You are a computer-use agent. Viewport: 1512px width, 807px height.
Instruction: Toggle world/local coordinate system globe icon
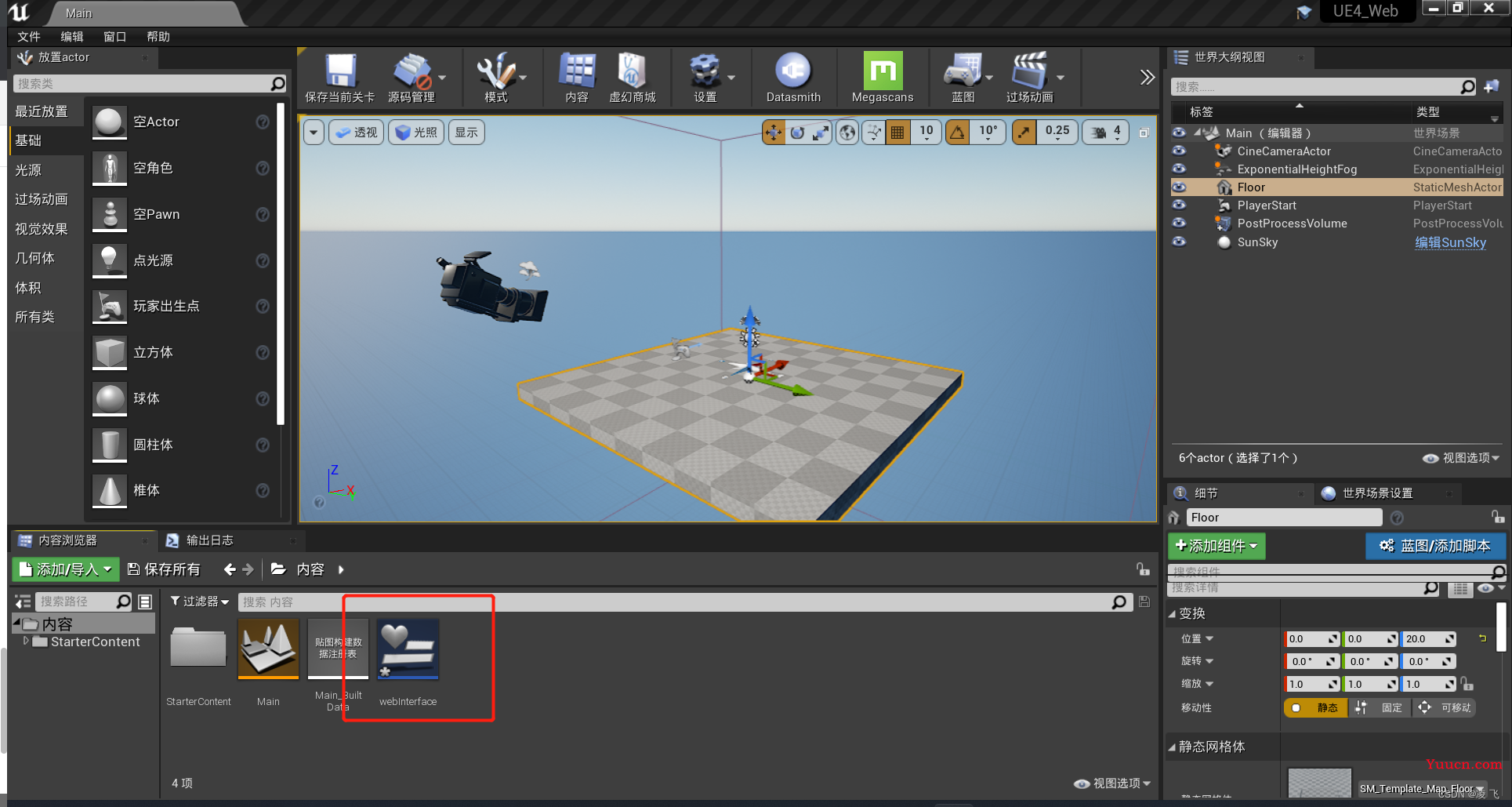pos(847,133)
